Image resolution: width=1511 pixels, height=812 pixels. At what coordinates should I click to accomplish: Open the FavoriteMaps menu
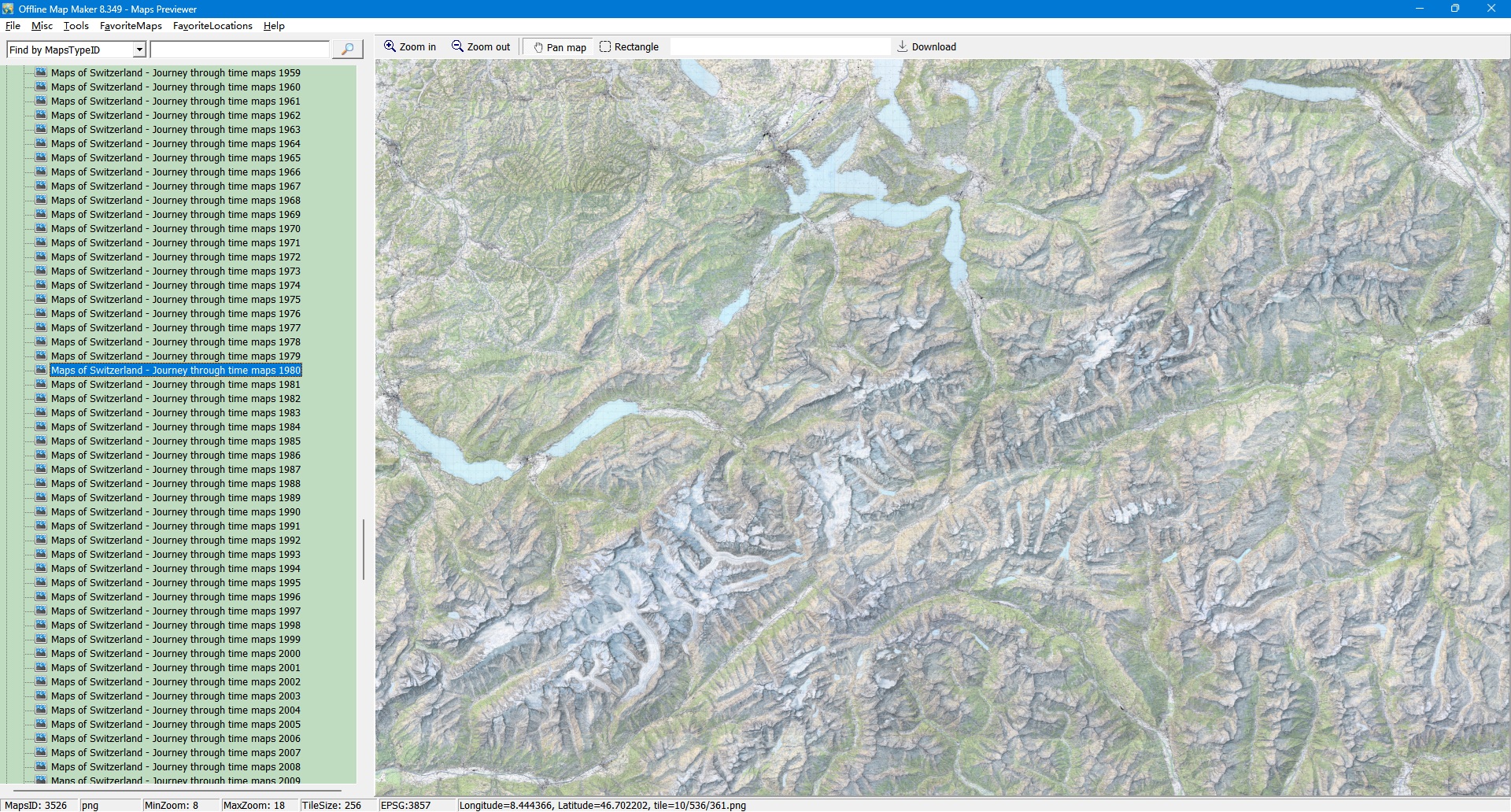point(131,26)
